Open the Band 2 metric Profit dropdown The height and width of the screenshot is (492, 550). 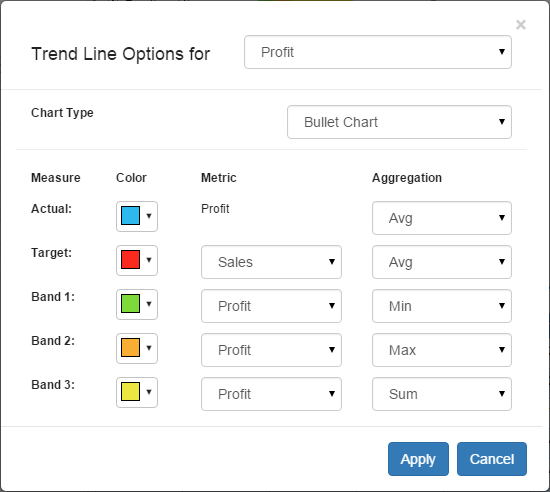[x=271, y=350]
